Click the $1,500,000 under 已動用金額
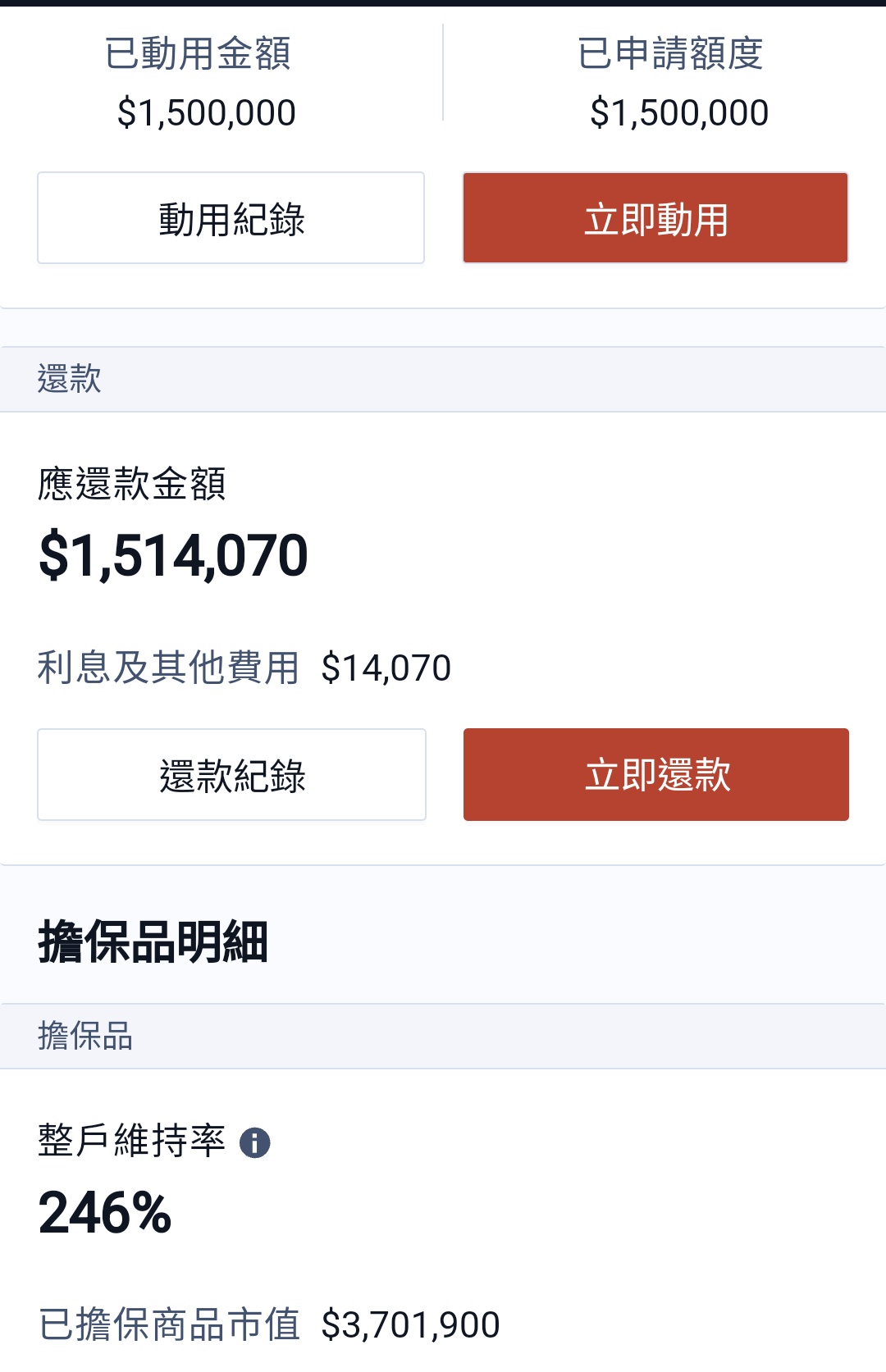Viewport: 886px width, 1372px height. [x=206, y=113]
